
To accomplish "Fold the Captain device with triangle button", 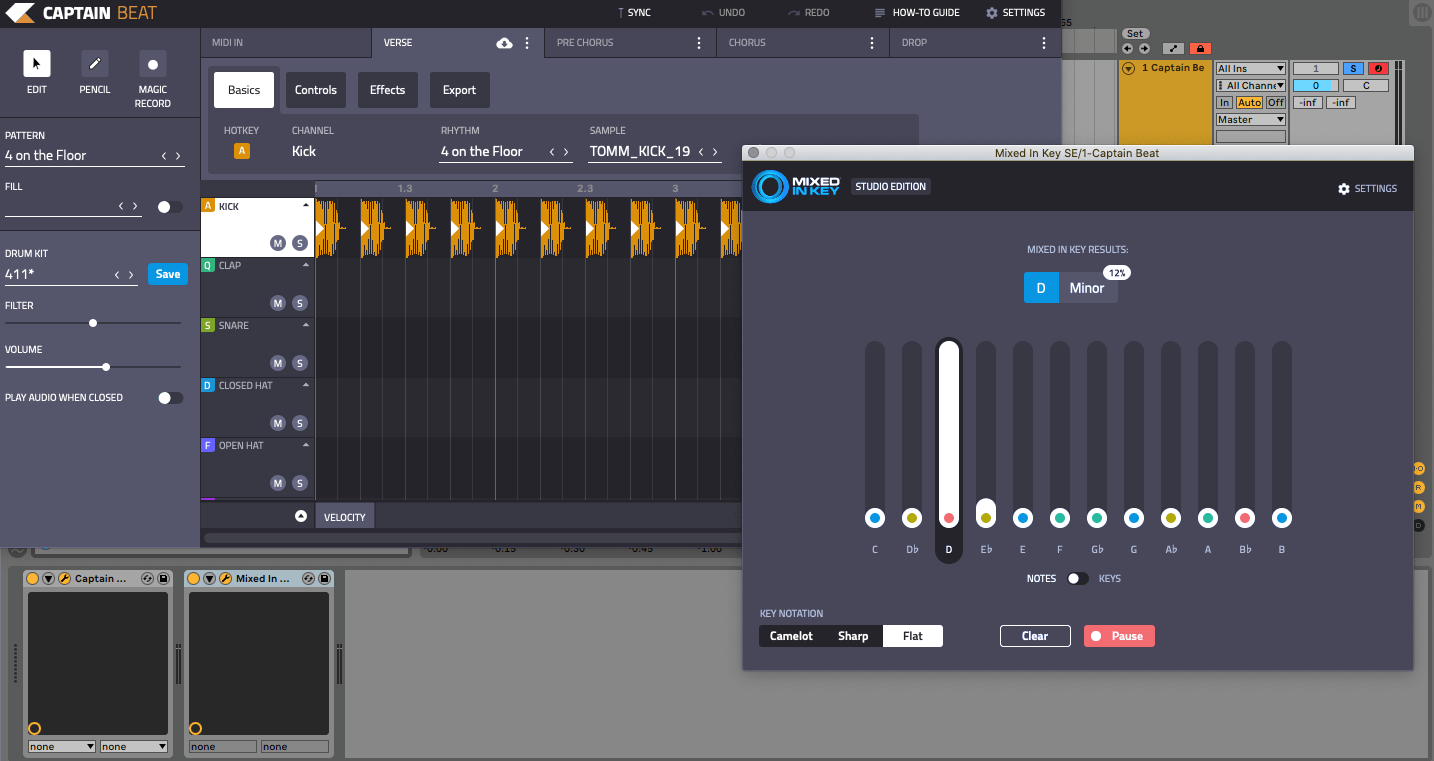I will click(48, 579).
